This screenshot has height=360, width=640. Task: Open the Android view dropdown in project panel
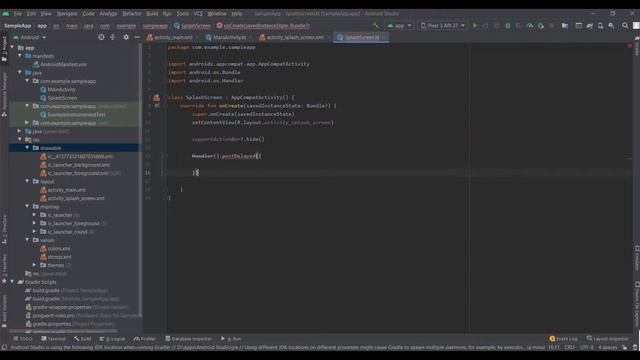coord(30,37)
